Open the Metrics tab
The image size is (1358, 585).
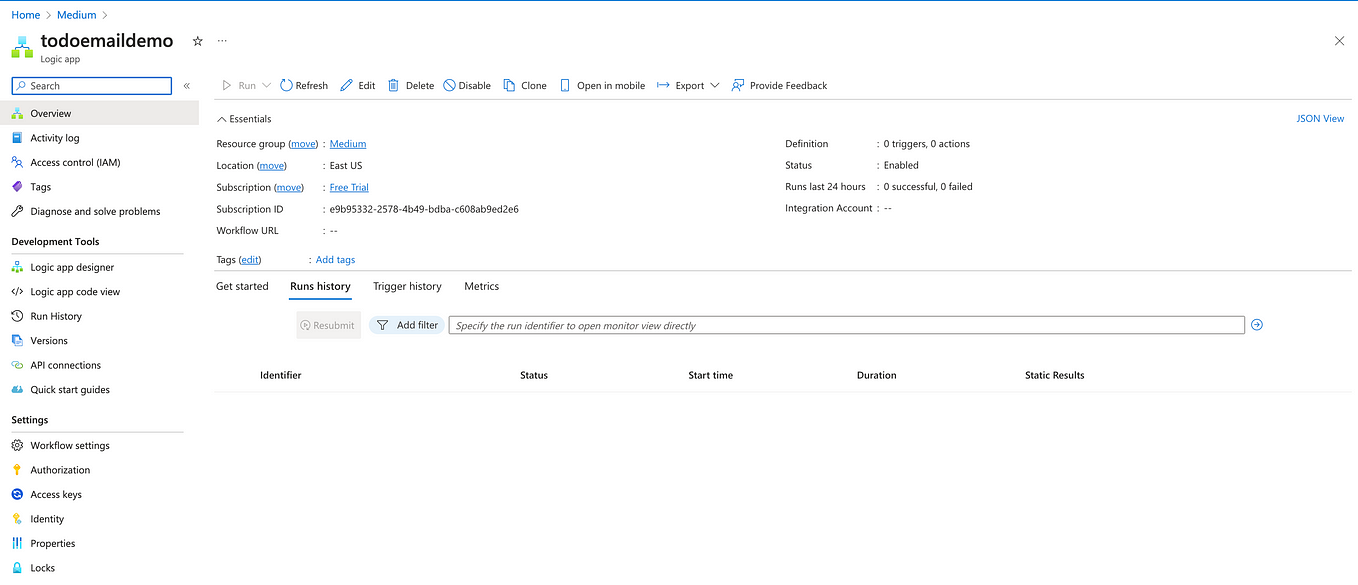481,286
